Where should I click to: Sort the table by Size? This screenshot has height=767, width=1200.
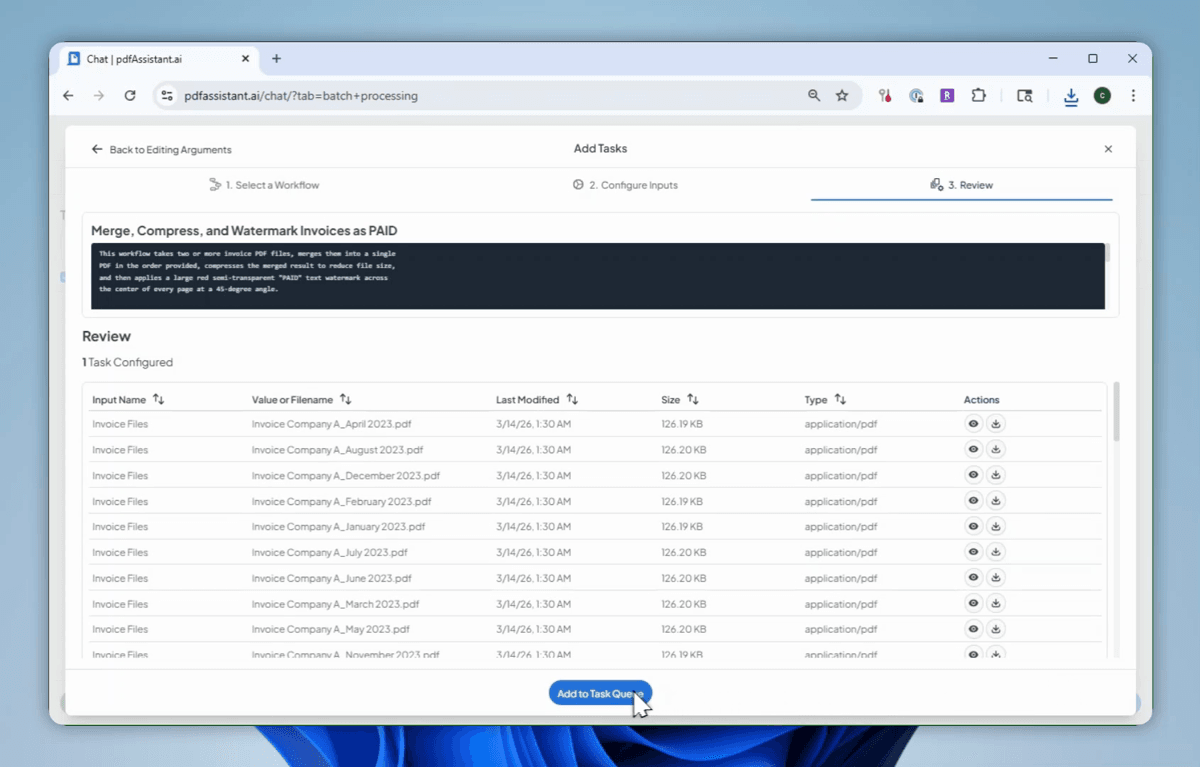(692, 400)
